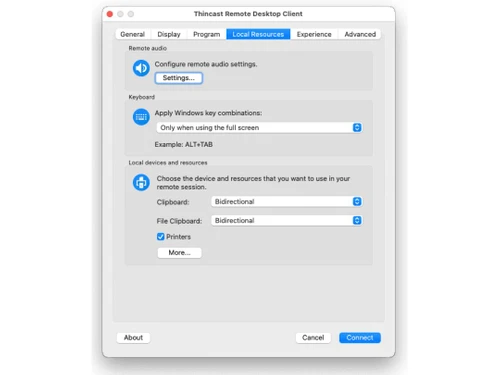Select the Local Resources tab
The image size is (500, 375).
tap(258, 34)
